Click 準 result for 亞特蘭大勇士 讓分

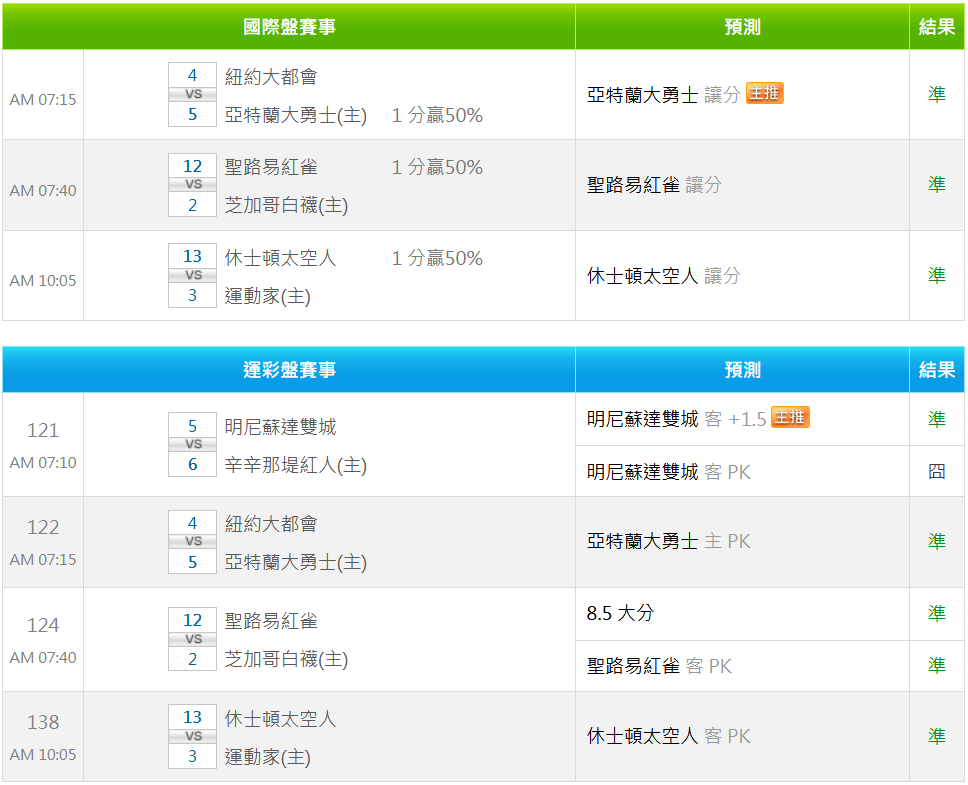(x=937, y=94)
